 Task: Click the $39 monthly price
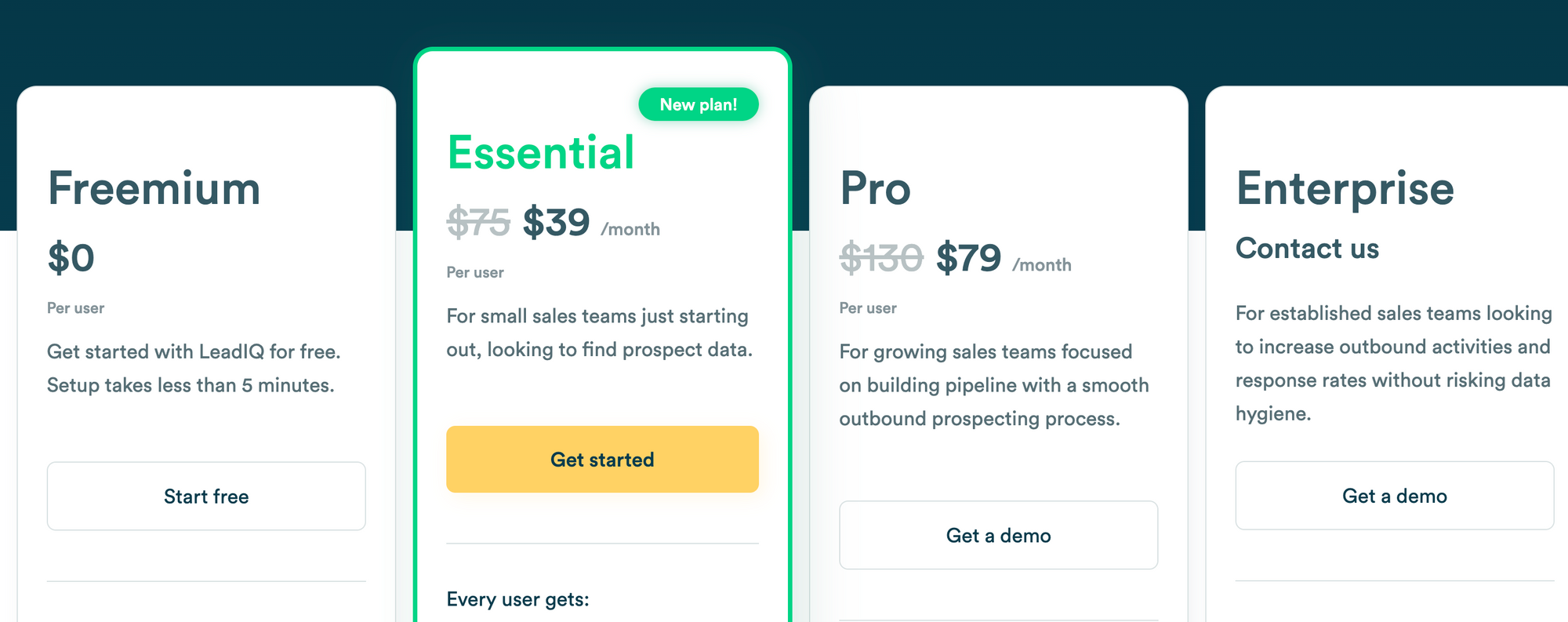pos(557,222)
